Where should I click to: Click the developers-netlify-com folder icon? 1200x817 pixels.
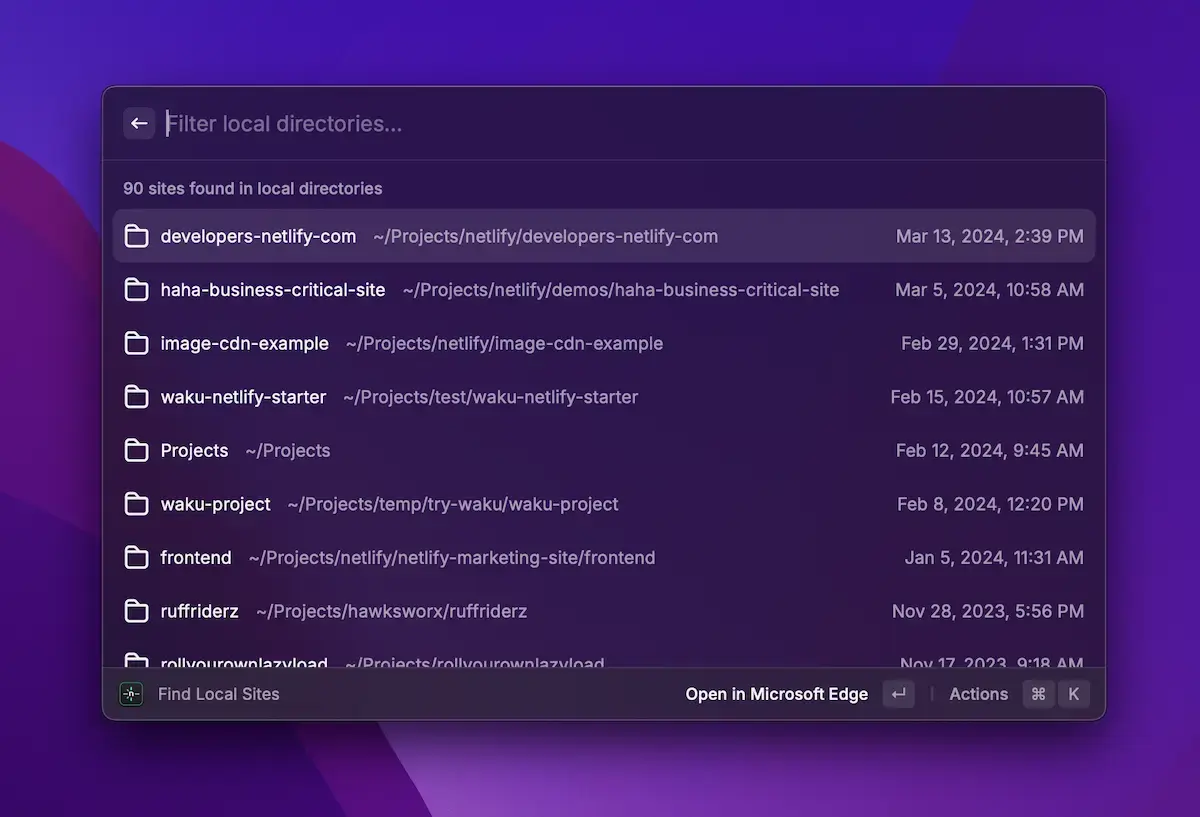(x=136, y=236)
